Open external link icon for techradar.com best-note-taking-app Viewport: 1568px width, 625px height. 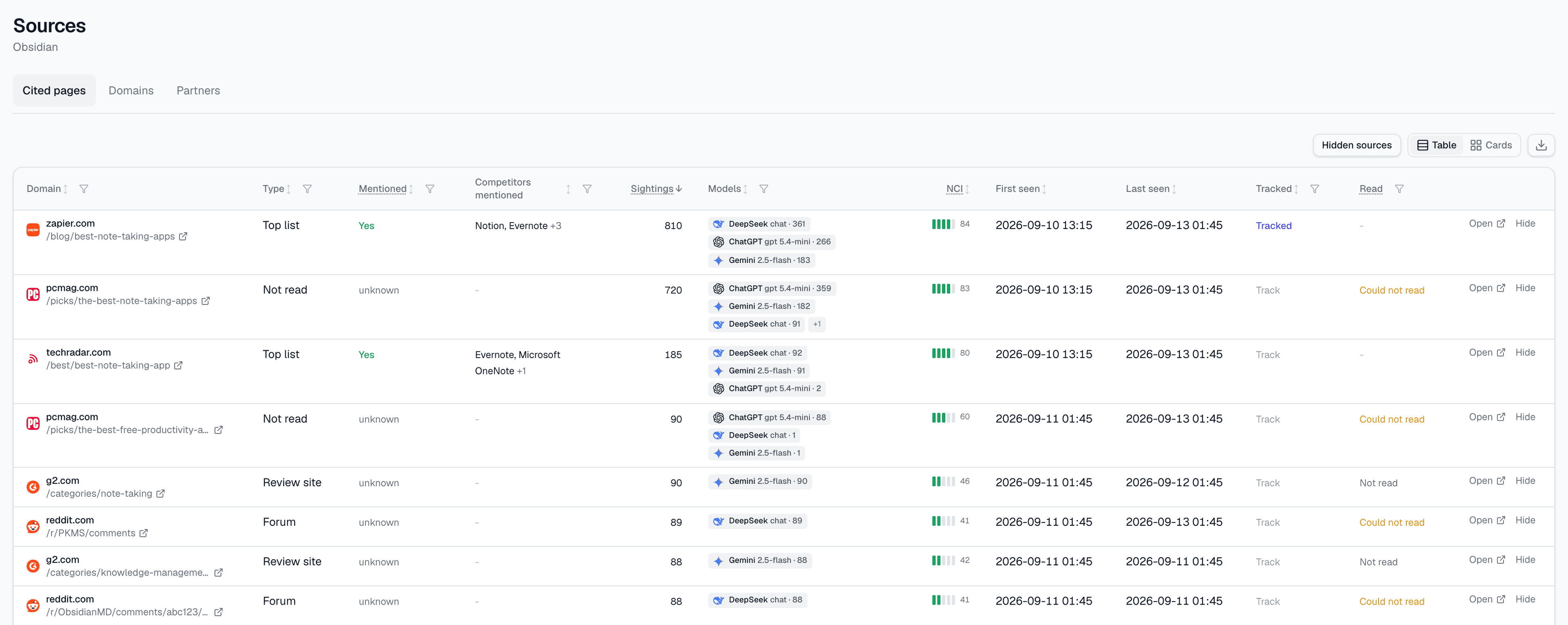pyautogui.click(x=178, y=365)
